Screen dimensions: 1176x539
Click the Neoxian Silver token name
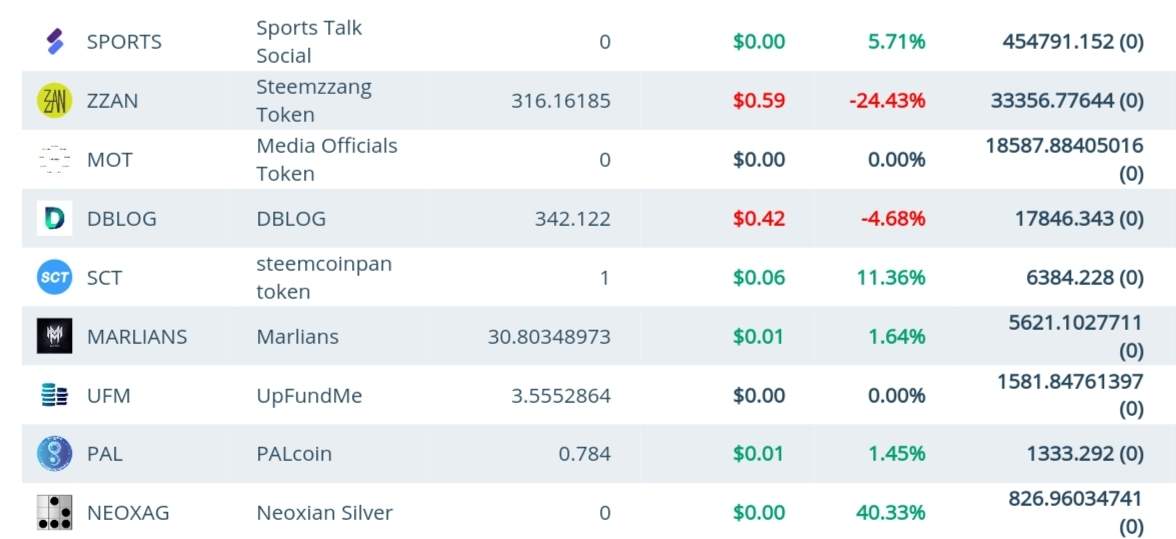click(325, 513)
